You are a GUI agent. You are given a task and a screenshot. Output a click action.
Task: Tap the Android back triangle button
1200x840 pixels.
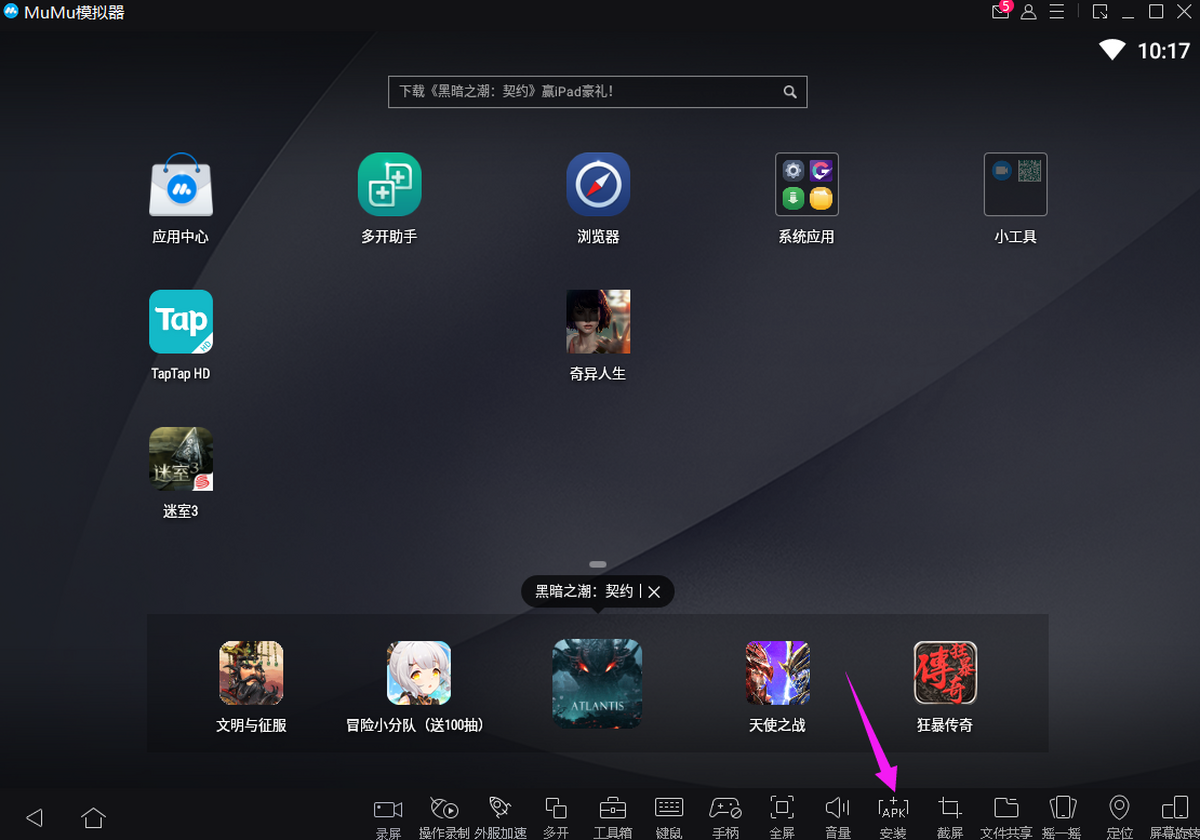[35, 817]
